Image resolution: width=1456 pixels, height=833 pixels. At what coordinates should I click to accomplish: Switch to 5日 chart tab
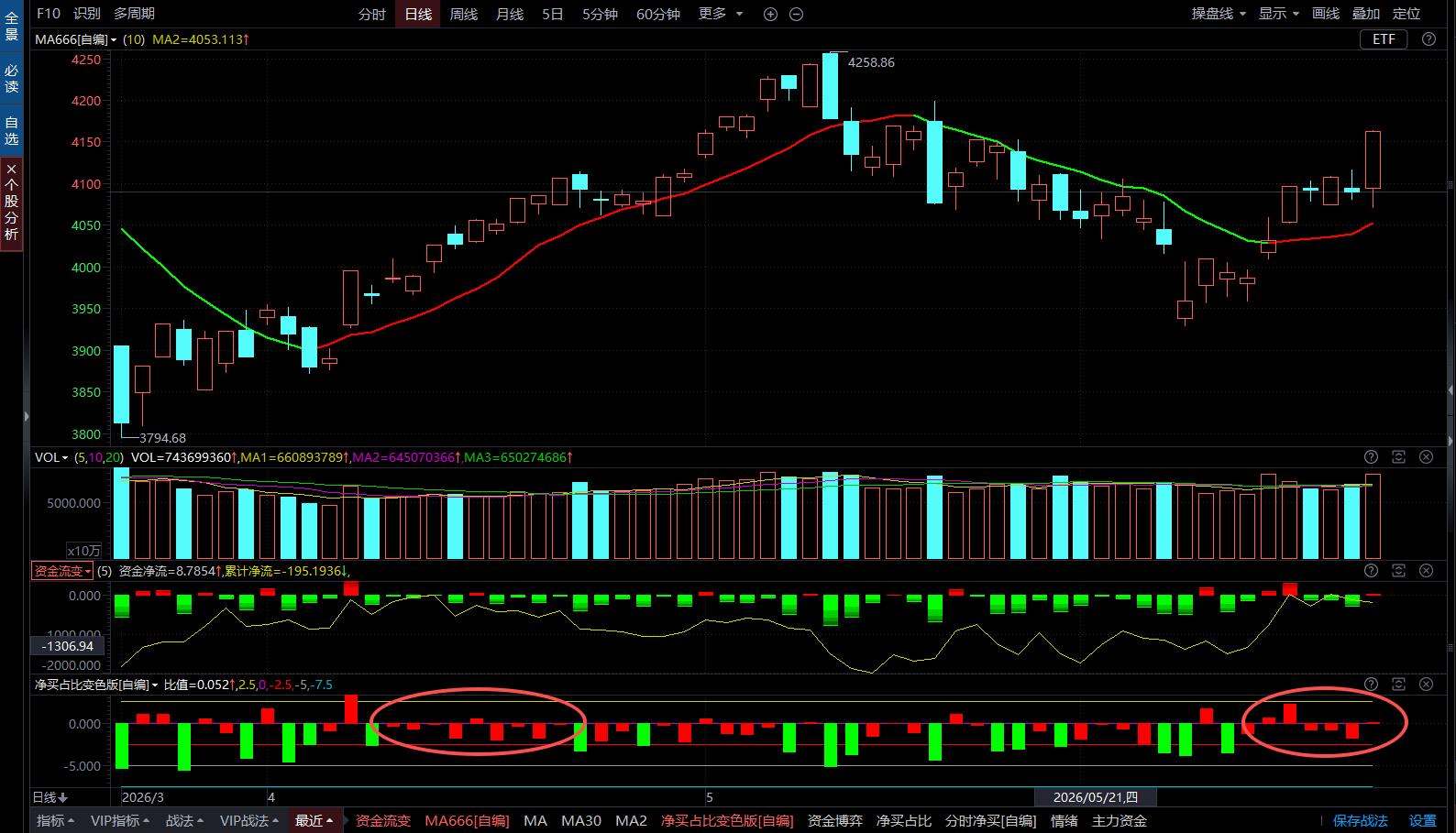pos(553,14)
